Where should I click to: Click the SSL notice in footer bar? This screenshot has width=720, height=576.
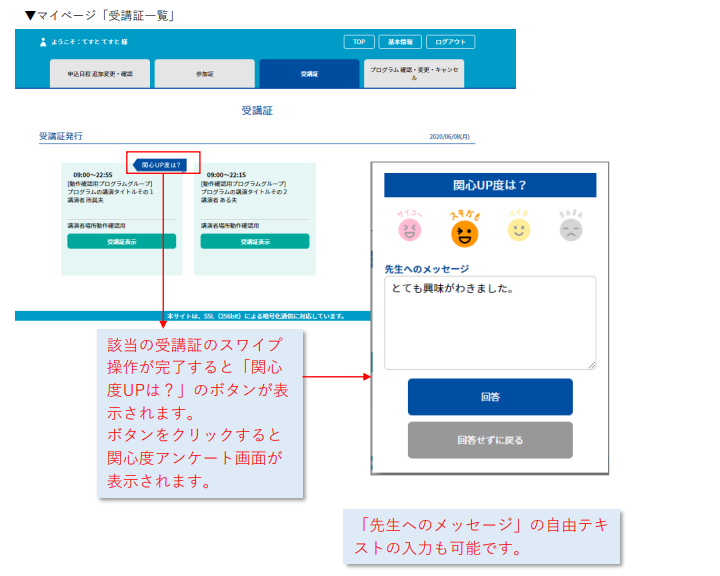256,316
